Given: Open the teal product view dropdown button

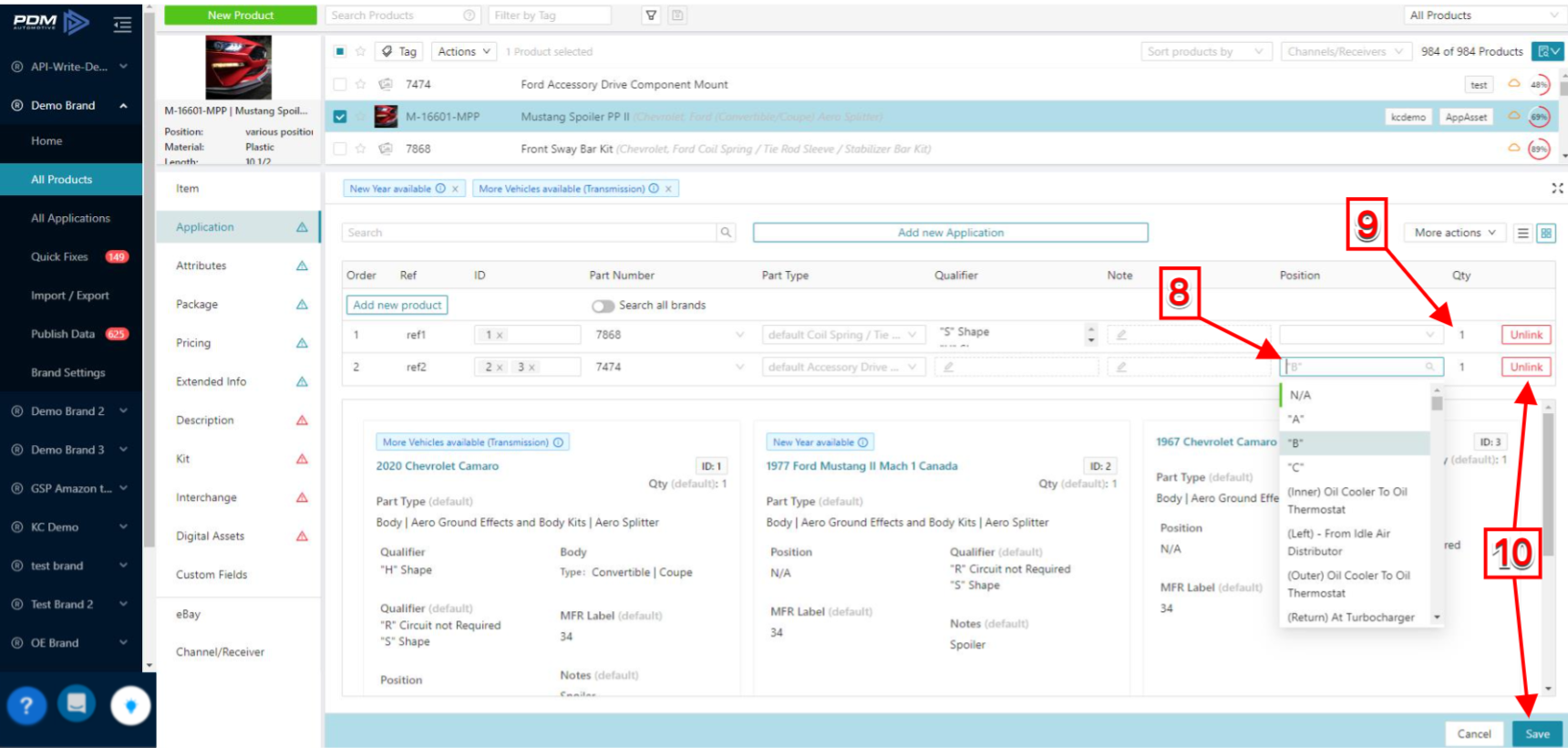Looking at the screenshot, I should pyautogui.click(x=1547, y=51).
